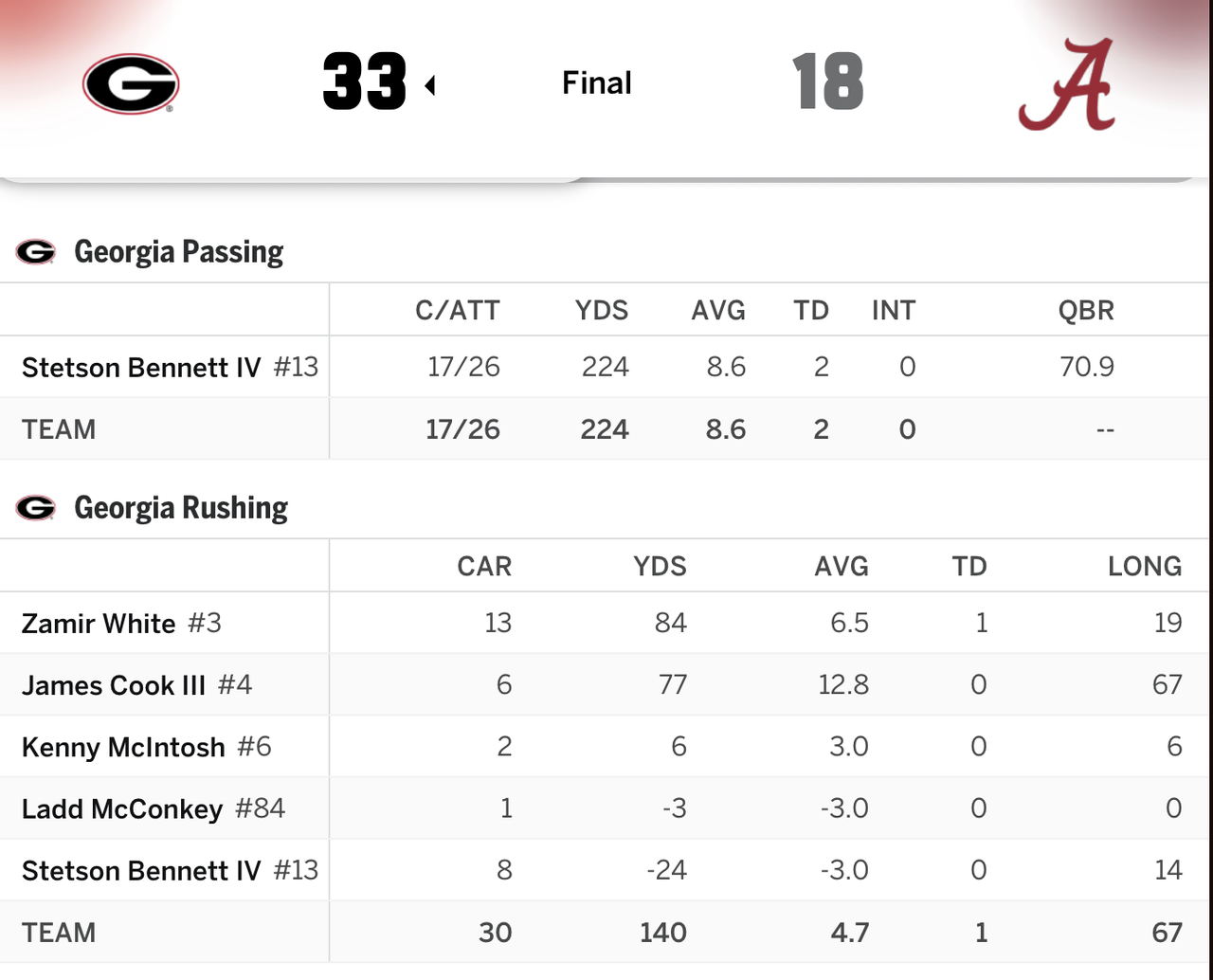Click the CAR column header
The width and height of the screenshot is (1213, 980).
pos(484,567)
